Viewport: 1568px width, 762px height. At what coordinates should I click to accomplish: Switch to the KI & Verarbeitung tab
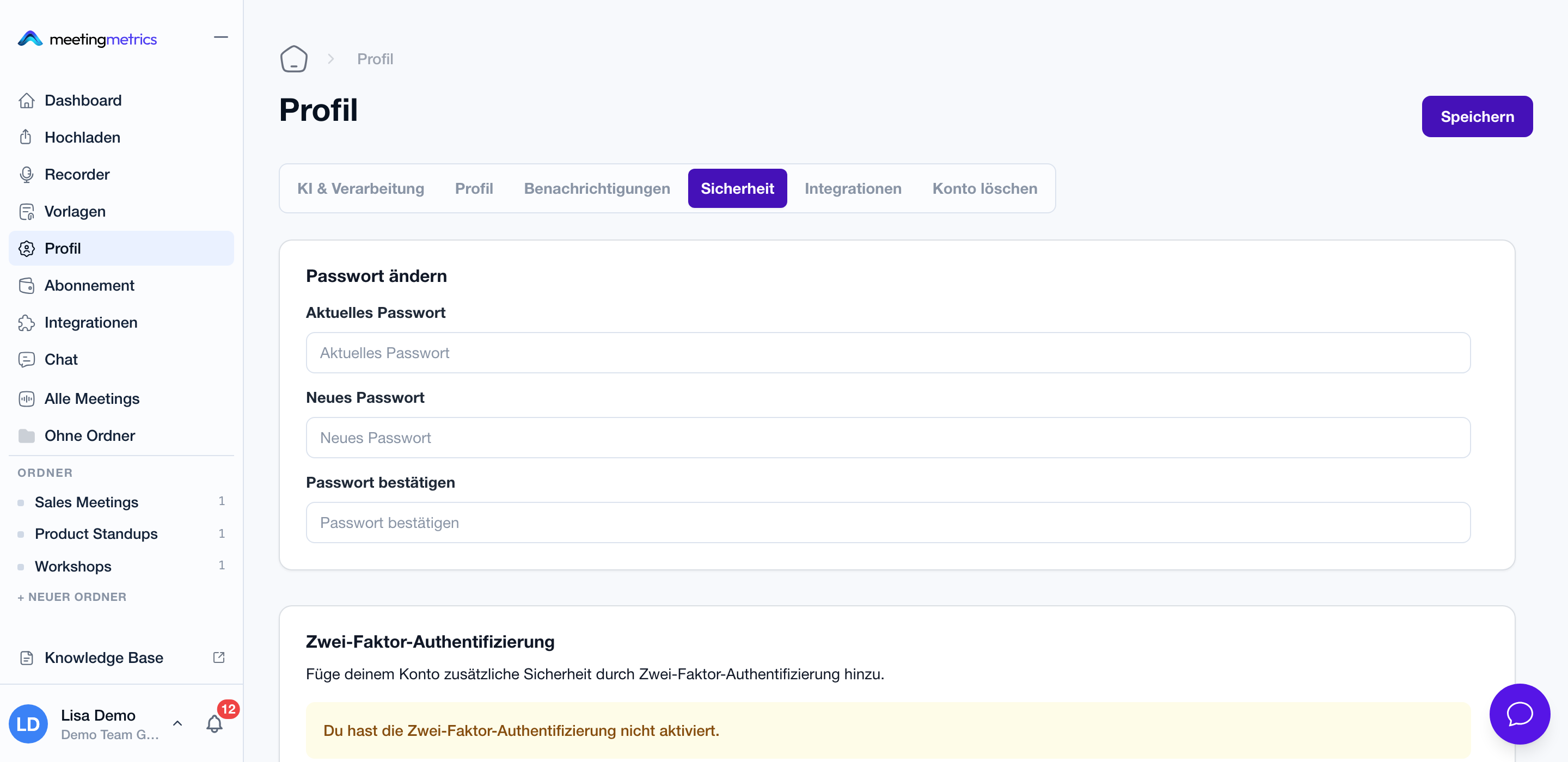coord(360,189)
